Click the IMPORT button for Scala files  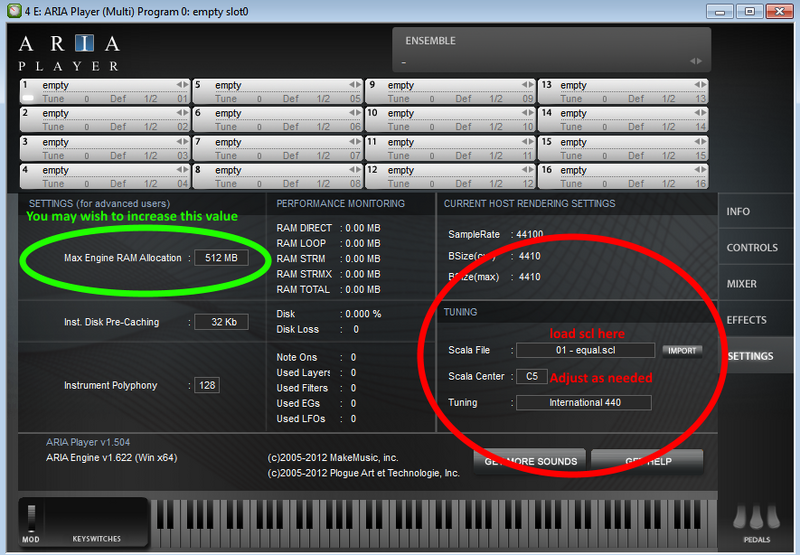click(682, 350)
